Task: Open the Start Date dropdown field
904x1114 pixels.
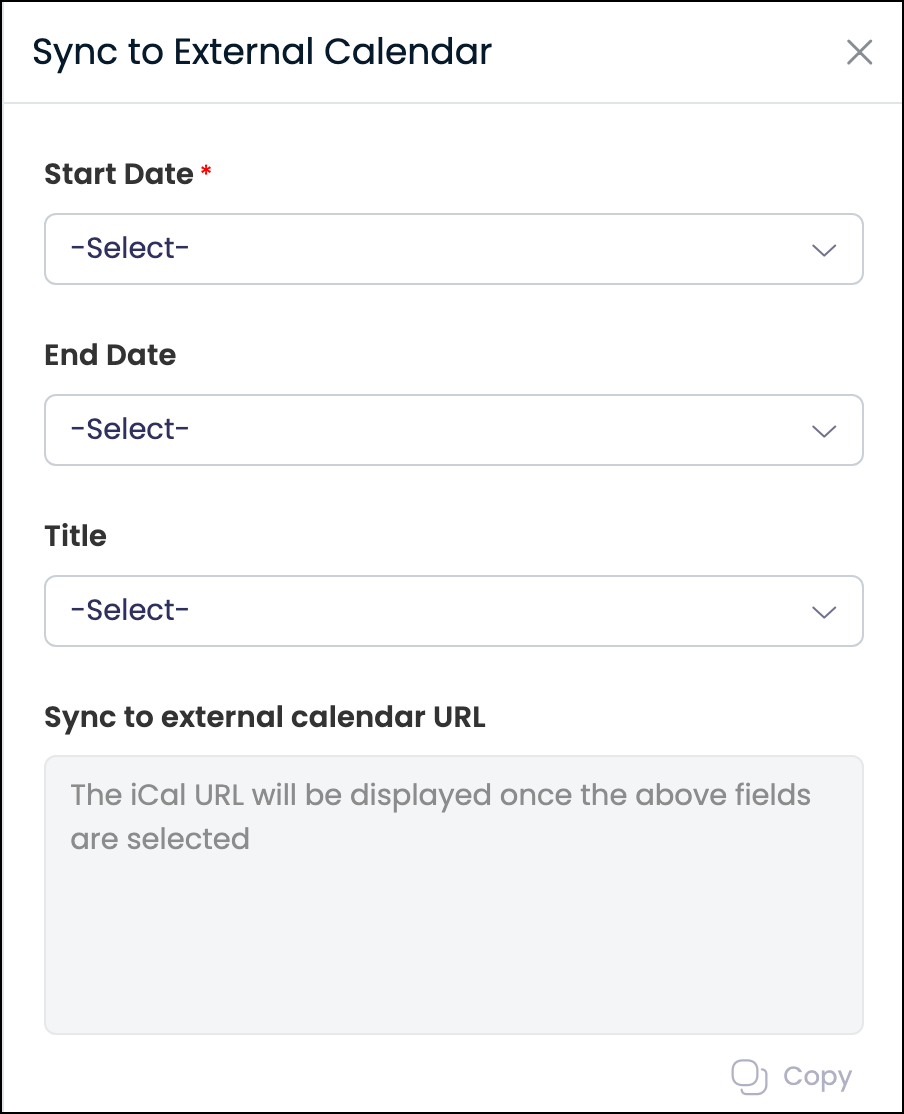Action: coord(453,249)
